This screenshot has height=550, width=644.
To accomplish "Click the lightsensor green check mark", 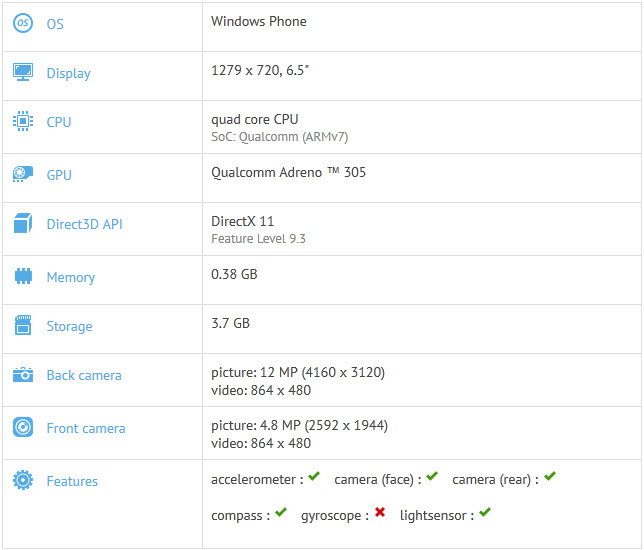I will coord(485,513).
